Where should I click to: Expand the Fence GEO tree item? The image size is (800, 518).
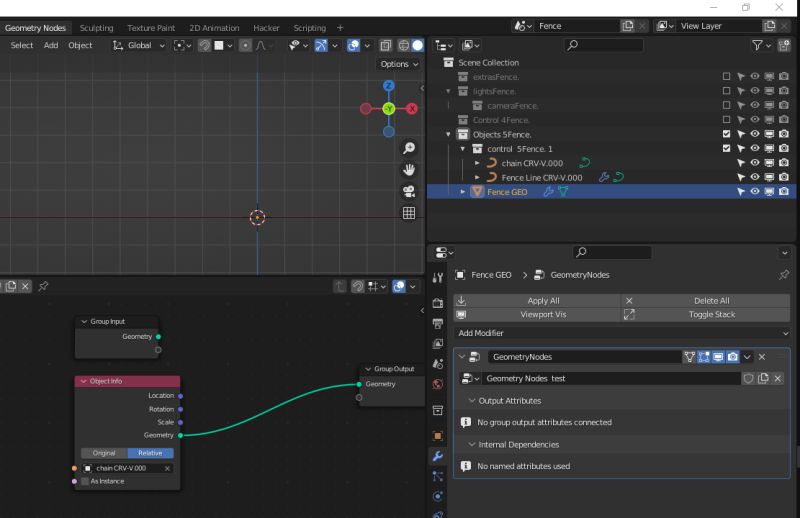click(x=463, y=192)
